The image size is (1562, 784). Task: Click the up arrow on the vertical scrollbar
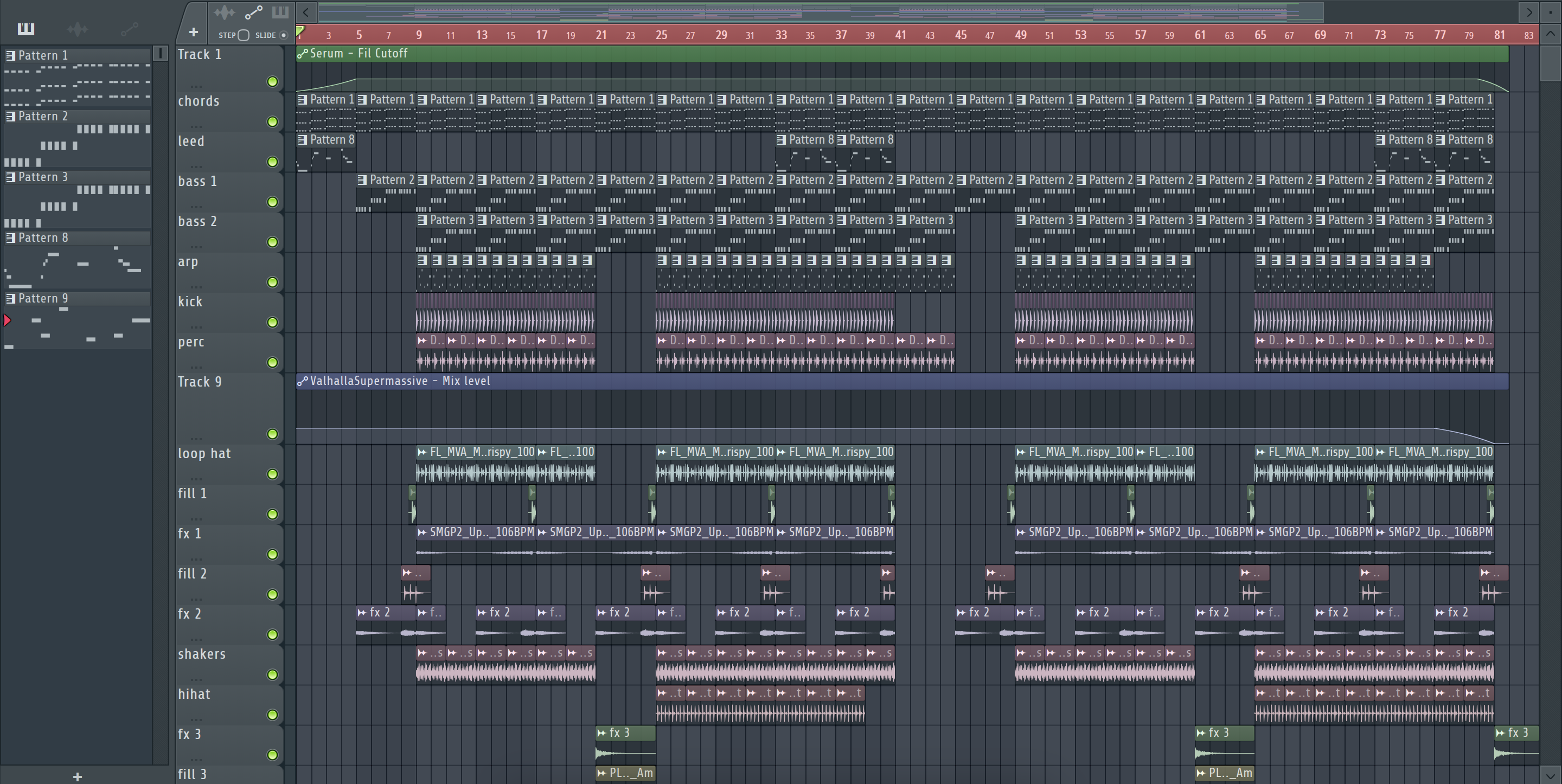(1551, 34)
